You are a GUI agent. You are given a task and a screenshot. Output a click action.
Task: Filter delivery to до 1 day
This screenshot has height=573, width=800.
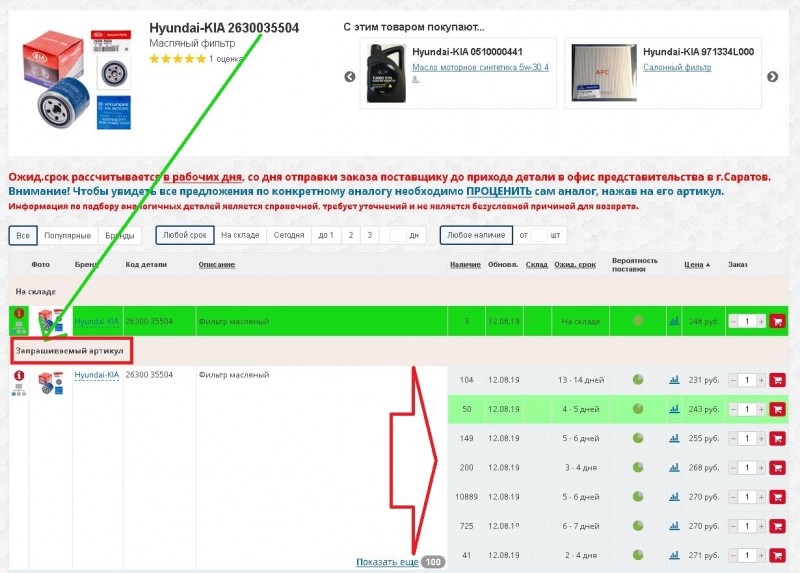[326, 235]
